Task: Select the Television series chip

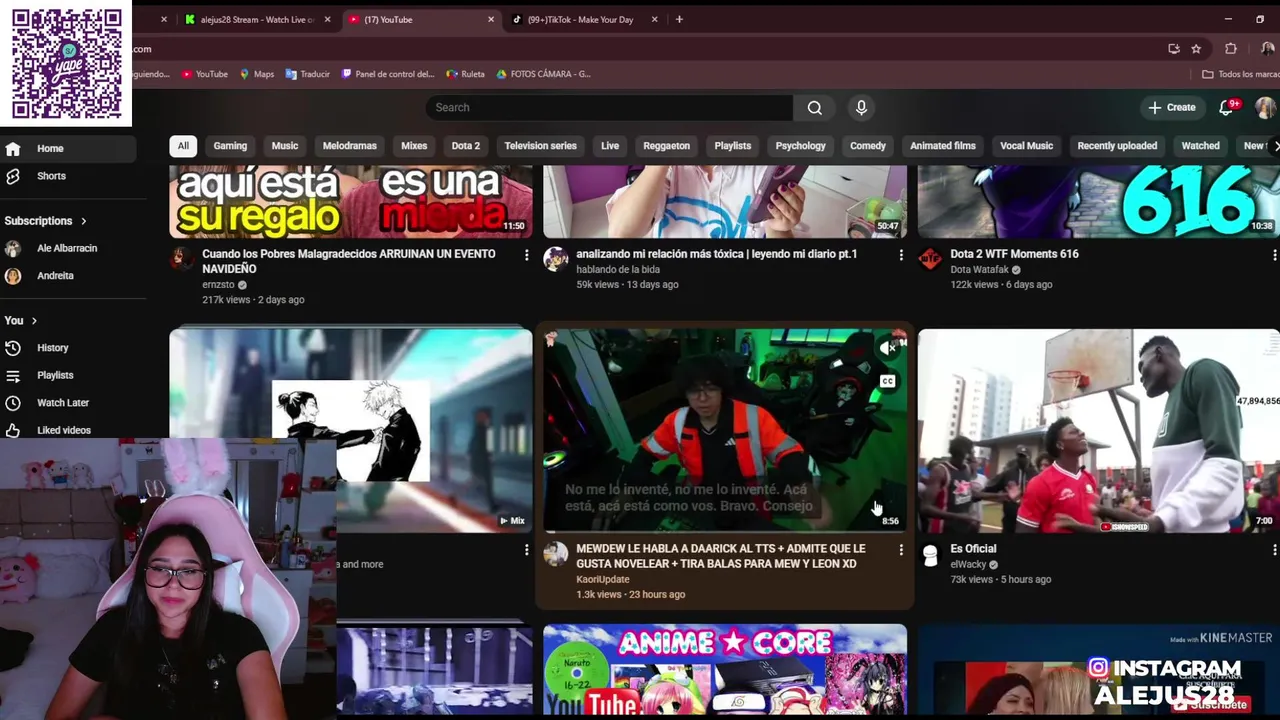Action: 541,146
